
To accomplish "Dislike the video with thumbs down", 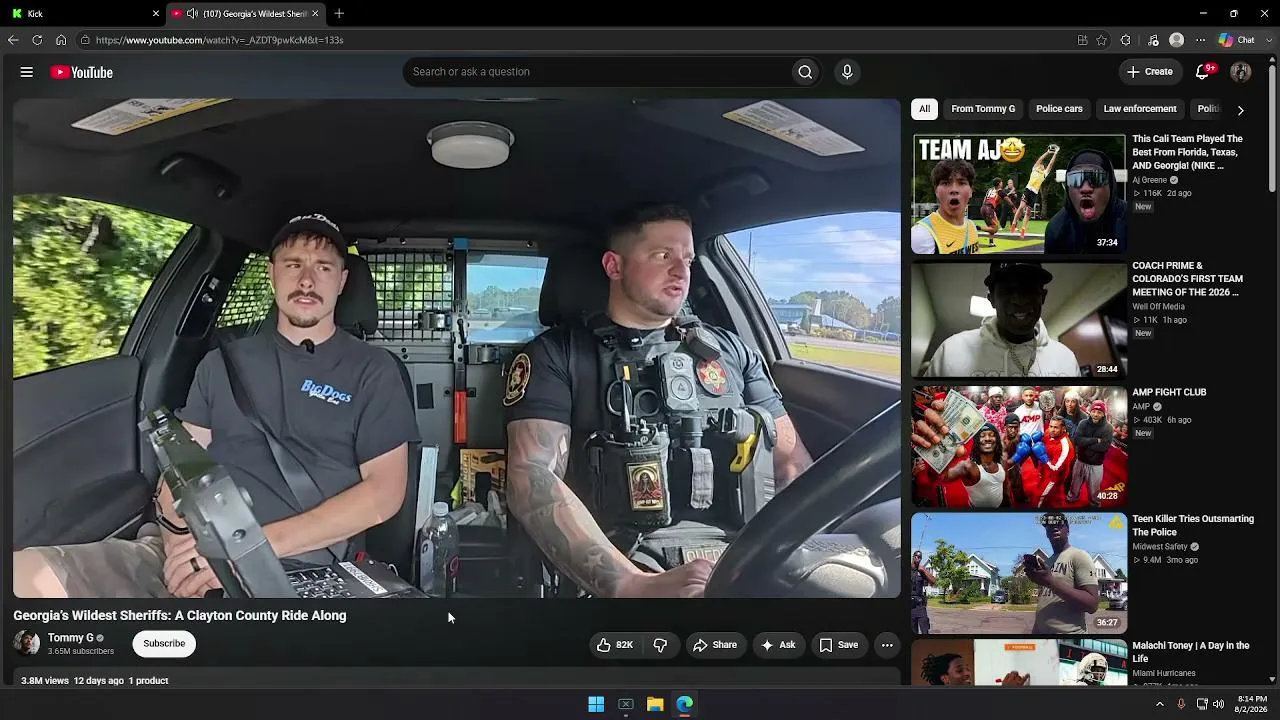I will tap(660, 645).
